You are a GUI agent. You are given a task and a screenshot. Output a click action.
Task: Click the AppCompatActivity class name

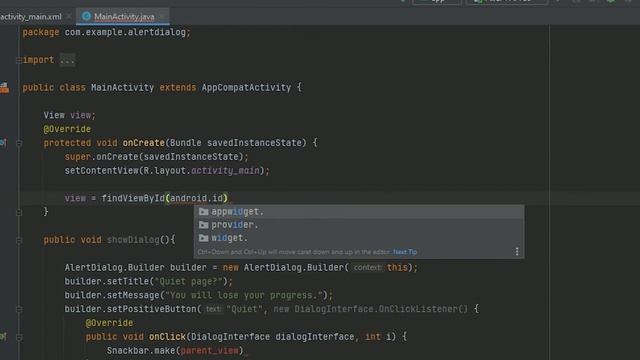pyautogui.click(x=246, y=88)
